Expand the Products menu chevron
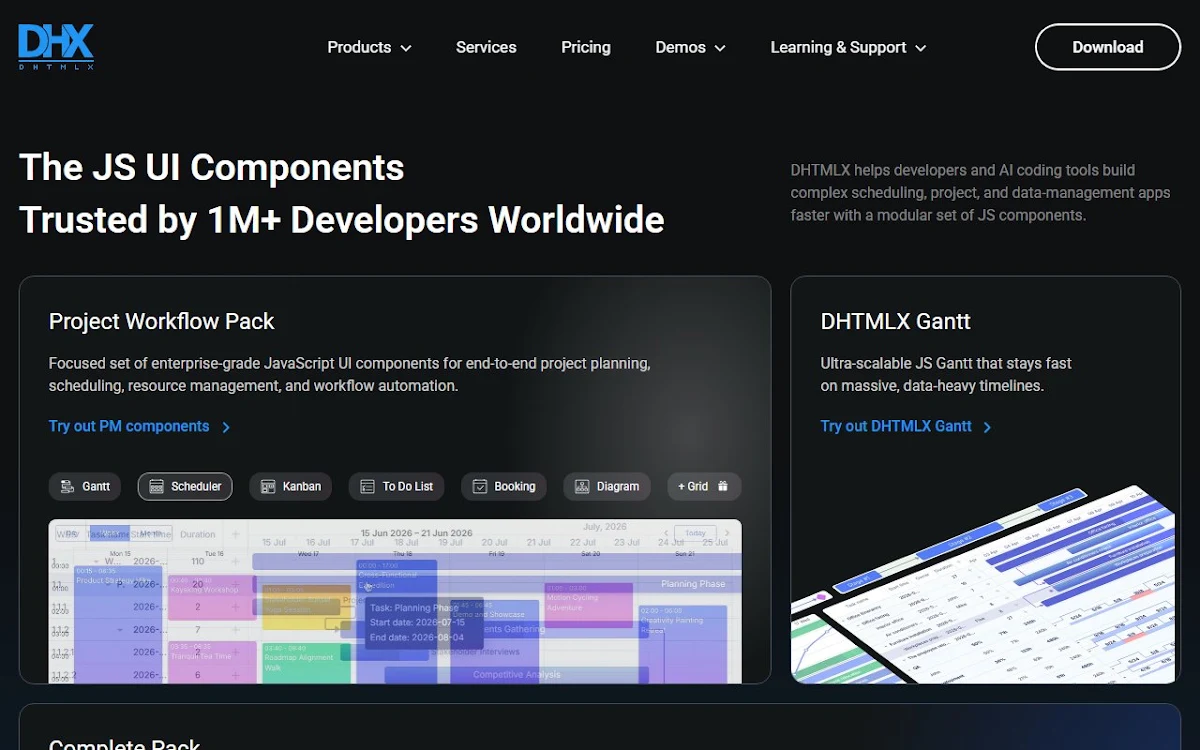Screen dimensions: 1200x750 pos(406,48)
